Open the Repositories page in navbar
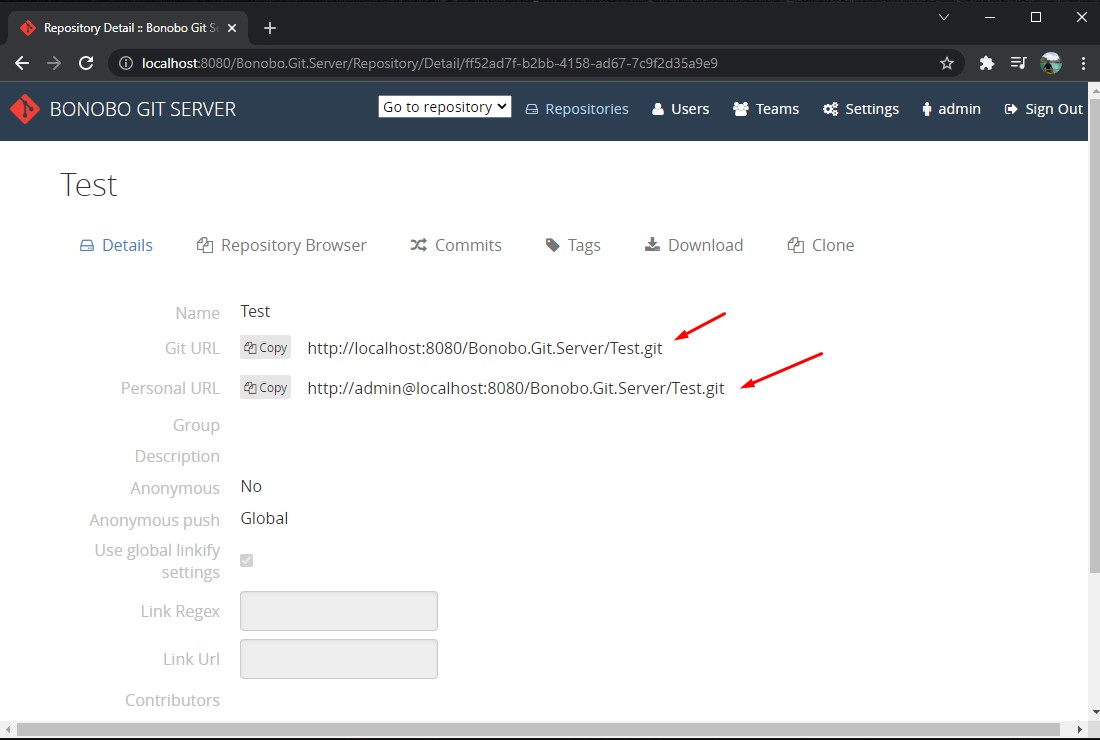 577,109
